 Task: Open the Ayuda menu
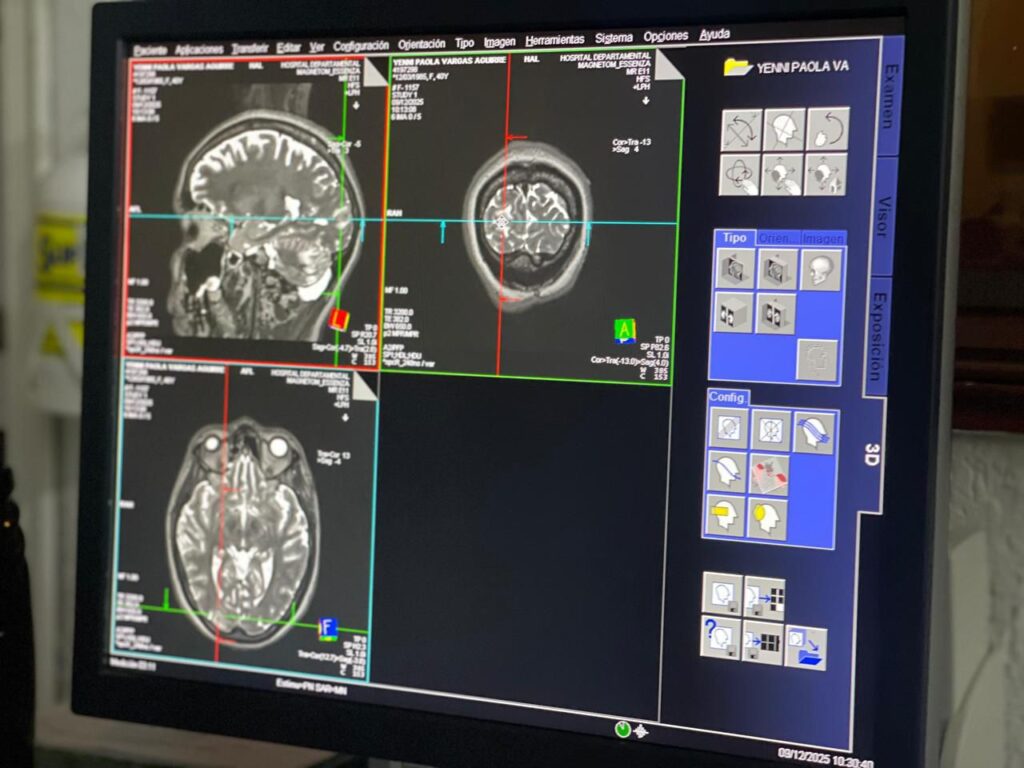pos(714,34)
